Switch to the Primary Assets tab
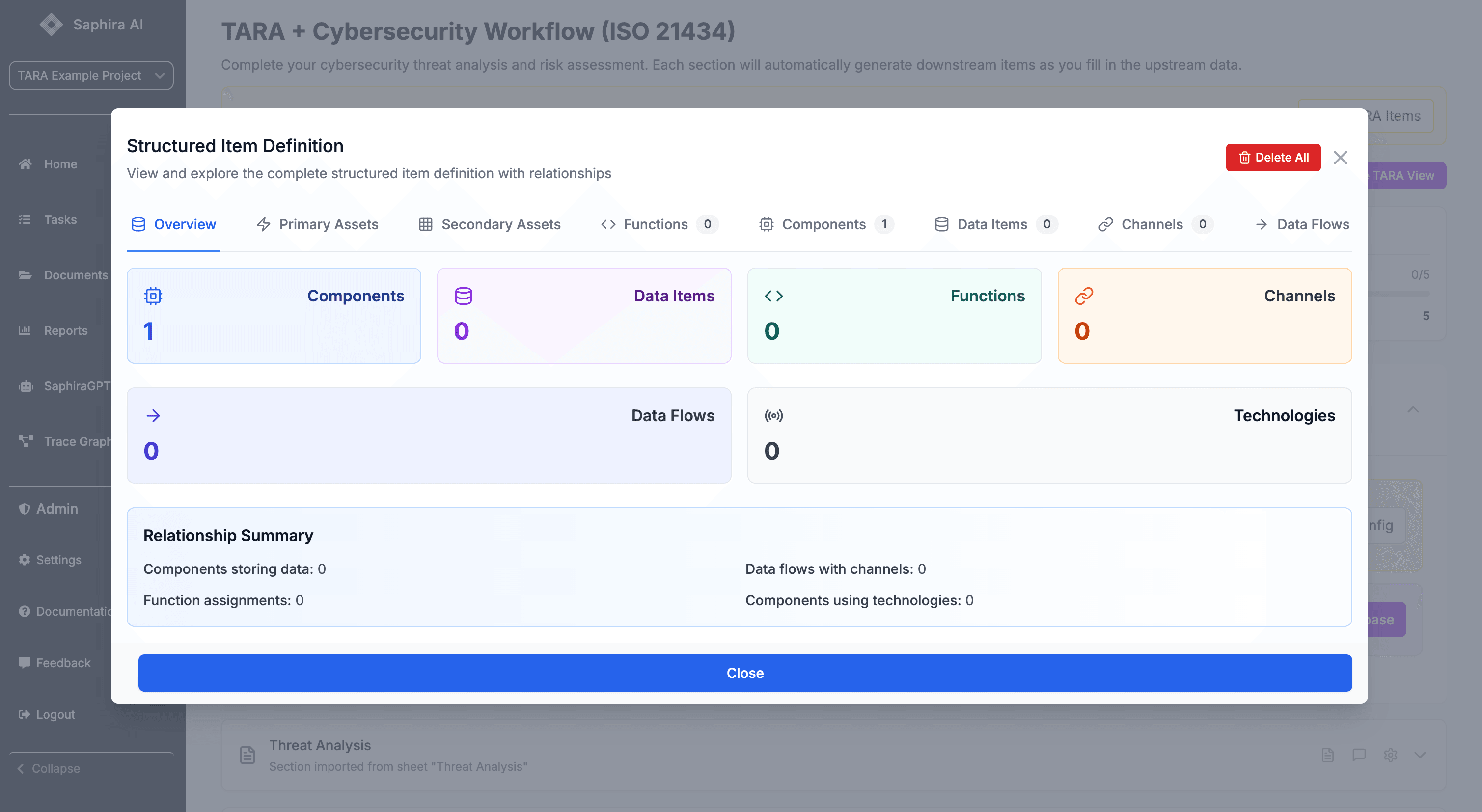This screenshot has width=1482, height=812. [317, 224]
